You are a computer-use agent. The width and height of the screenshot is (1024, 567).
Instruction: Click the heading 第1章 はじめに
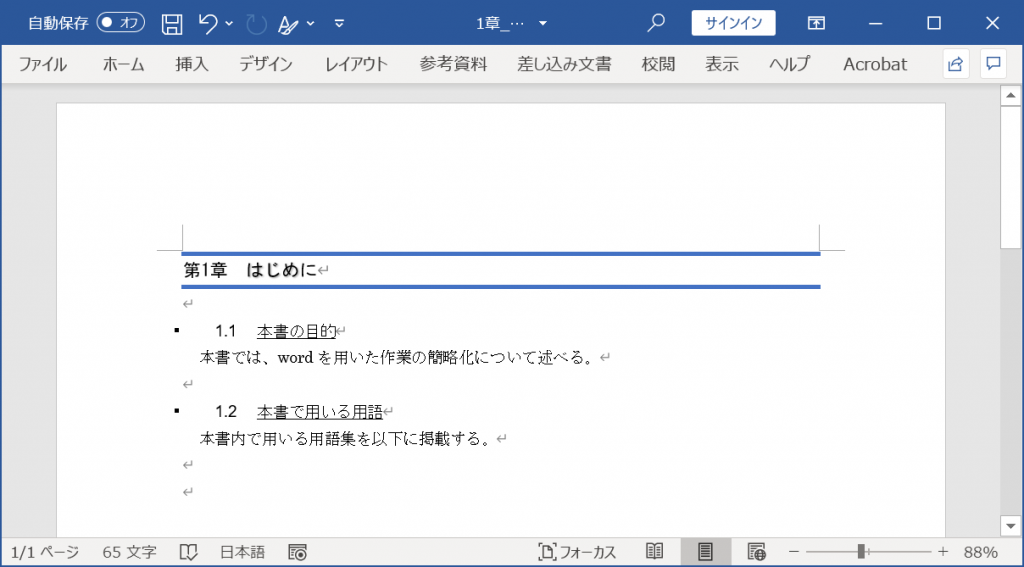pyautogui.click(x=250, y=270)
